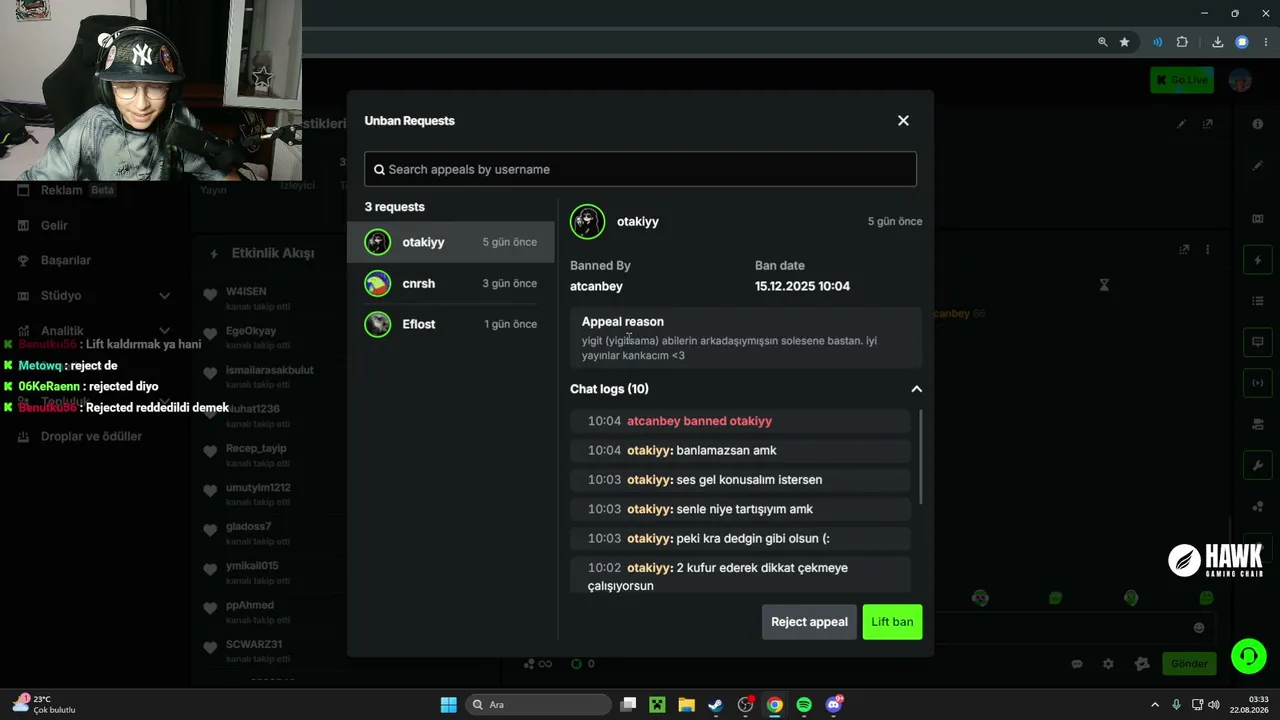Open Steam from the taskbar
The width and height of the screenshot is (1280, 720).
pyautogui.click(x=716, y=705)
